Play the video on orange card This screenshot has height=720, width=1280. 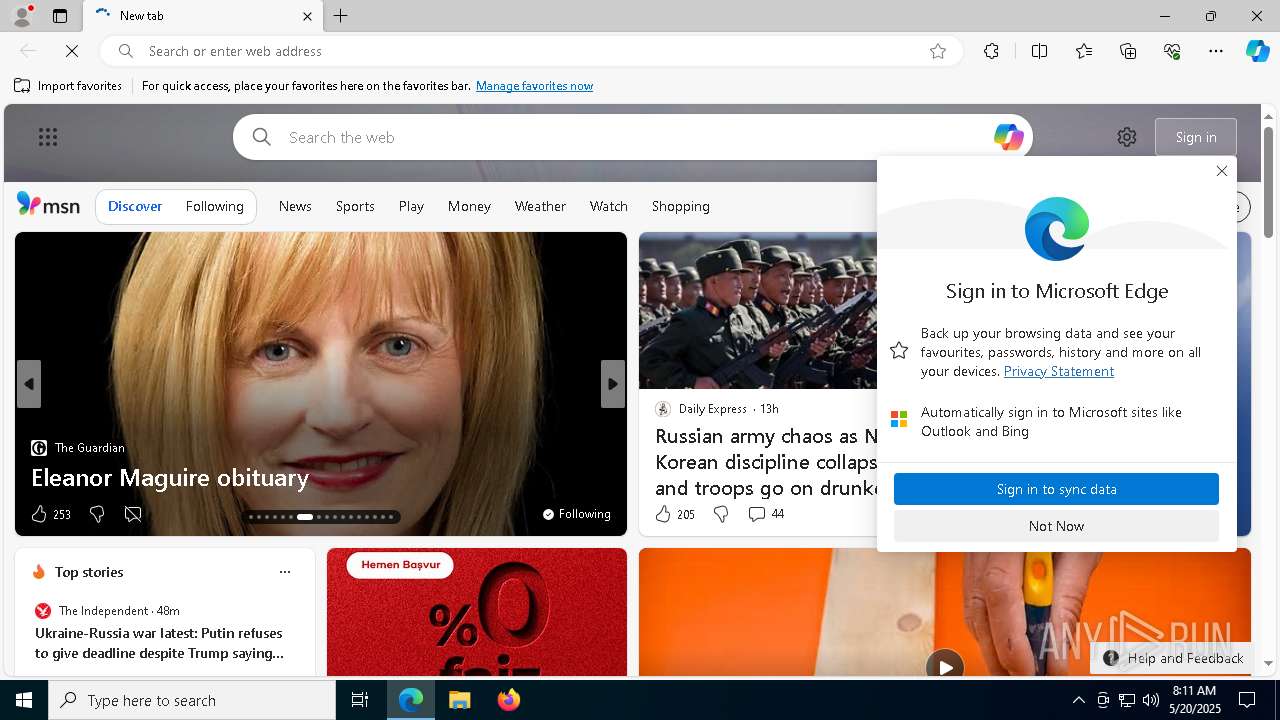(x=944, y=666)
